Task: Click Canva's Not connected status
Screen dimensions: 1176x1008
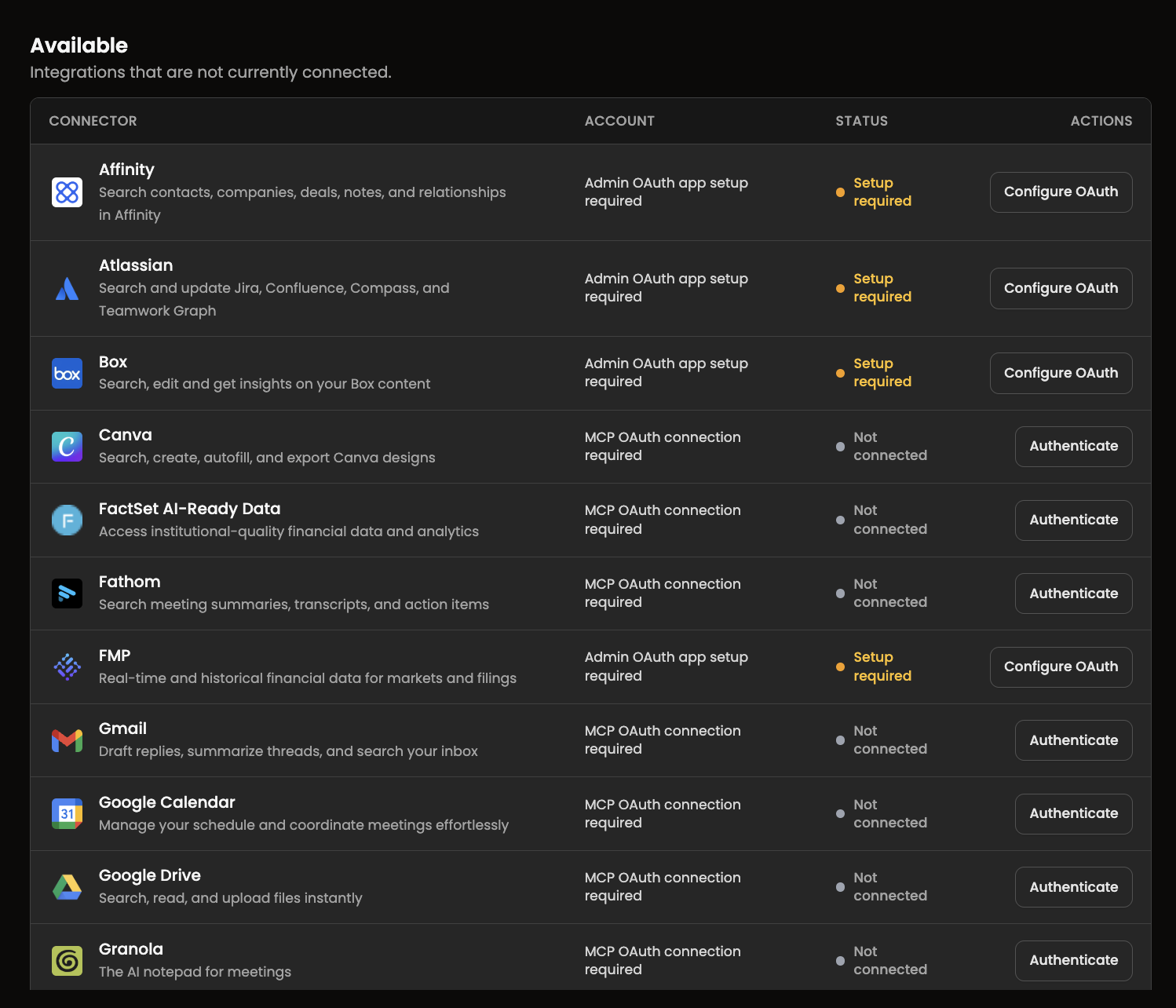Action: [x=882, y=446]
